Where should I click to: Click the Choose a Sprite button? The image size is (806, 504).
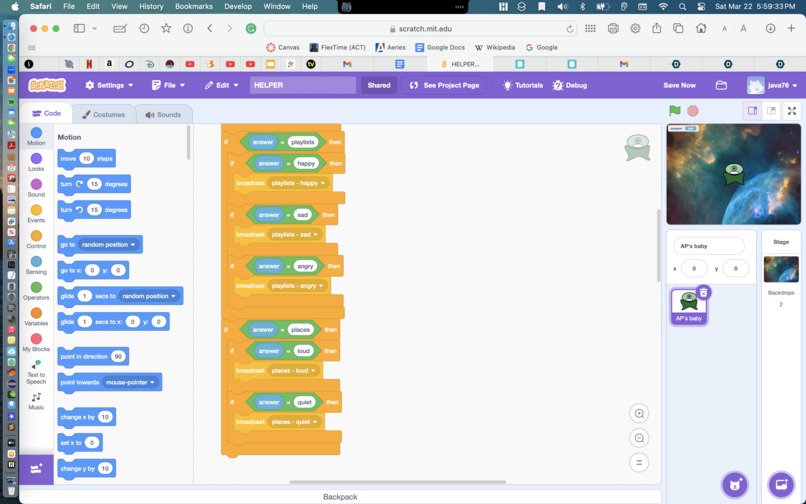tap(735, 484)
